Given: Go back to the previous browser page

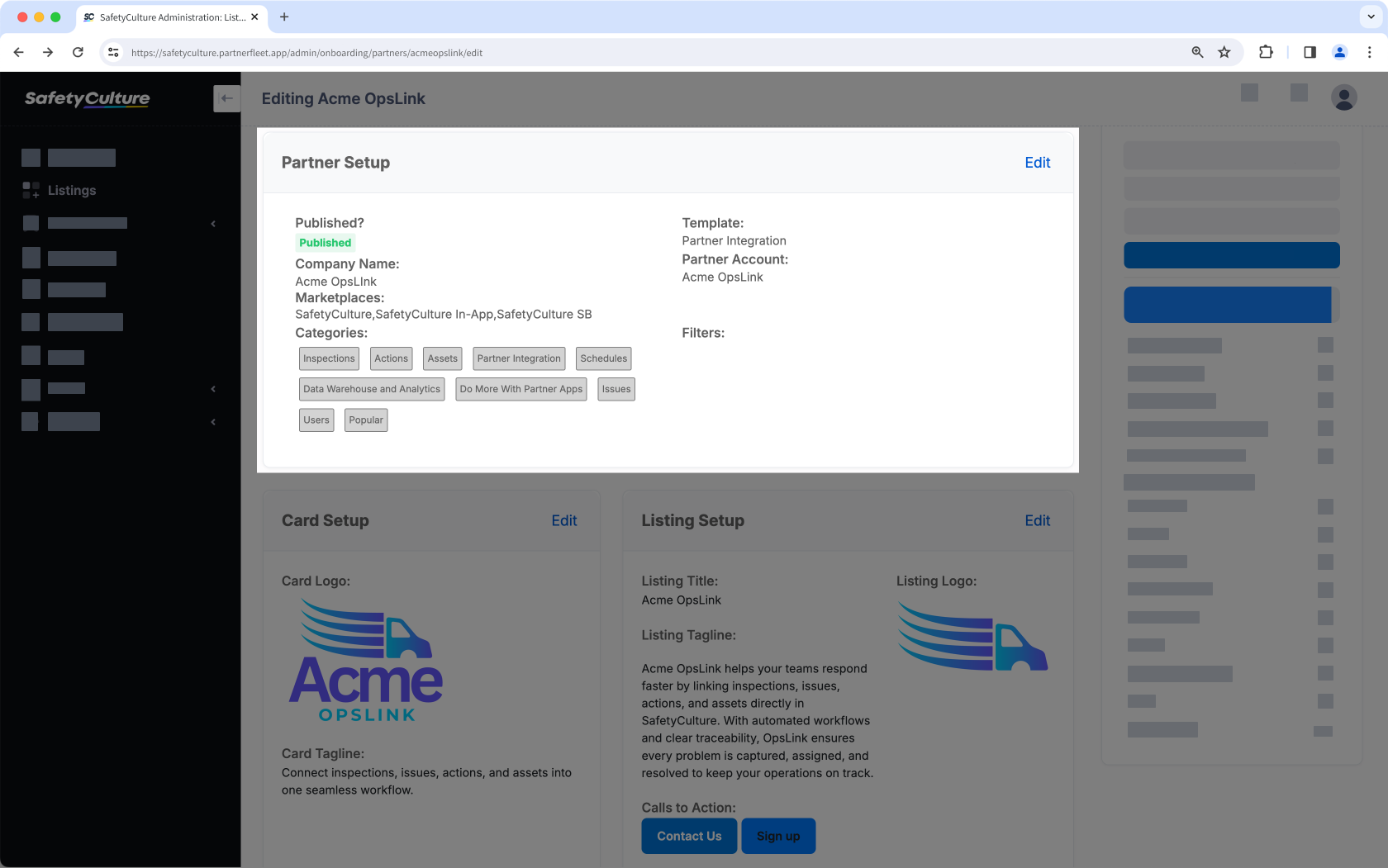Looking at the screenshot, I should point(18,52).
